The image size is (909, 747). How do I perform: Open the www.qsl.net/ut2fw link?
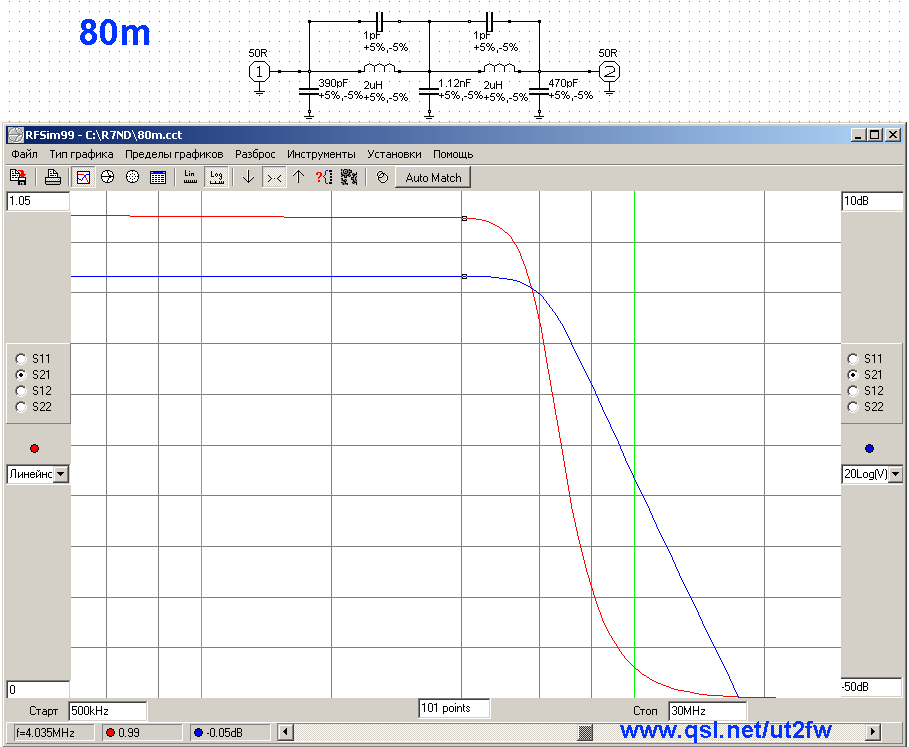click(x=726, y=730)
